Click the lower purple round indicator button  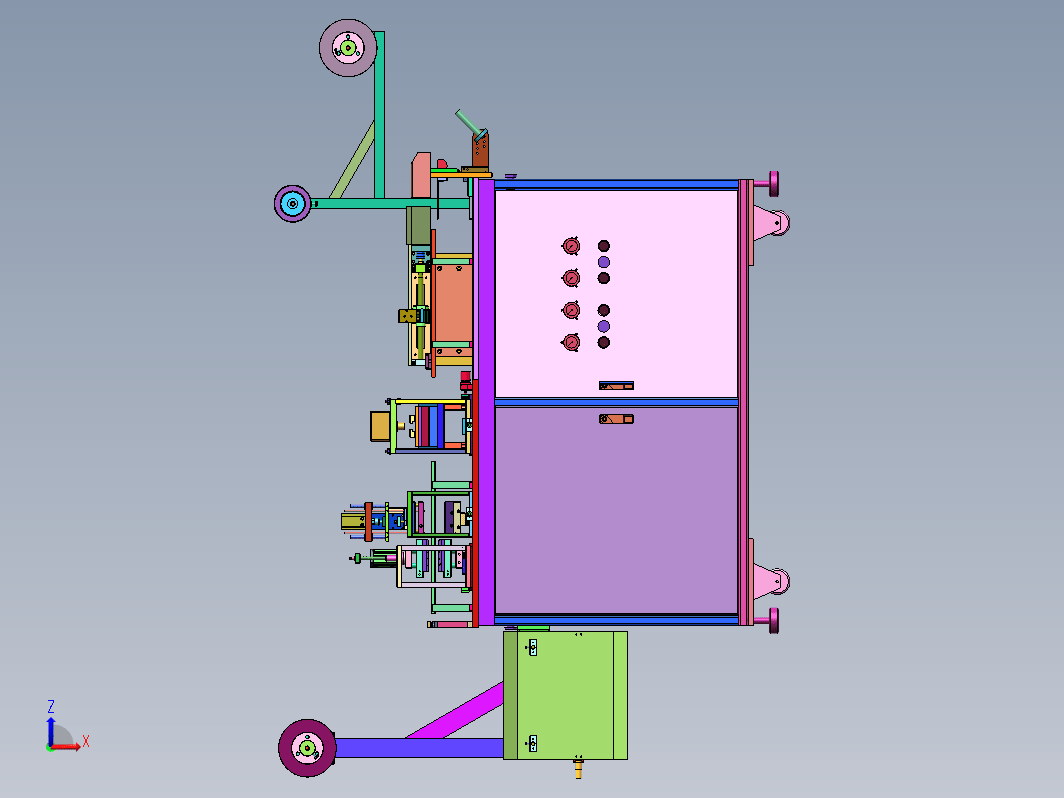click(x=603, y=326)
